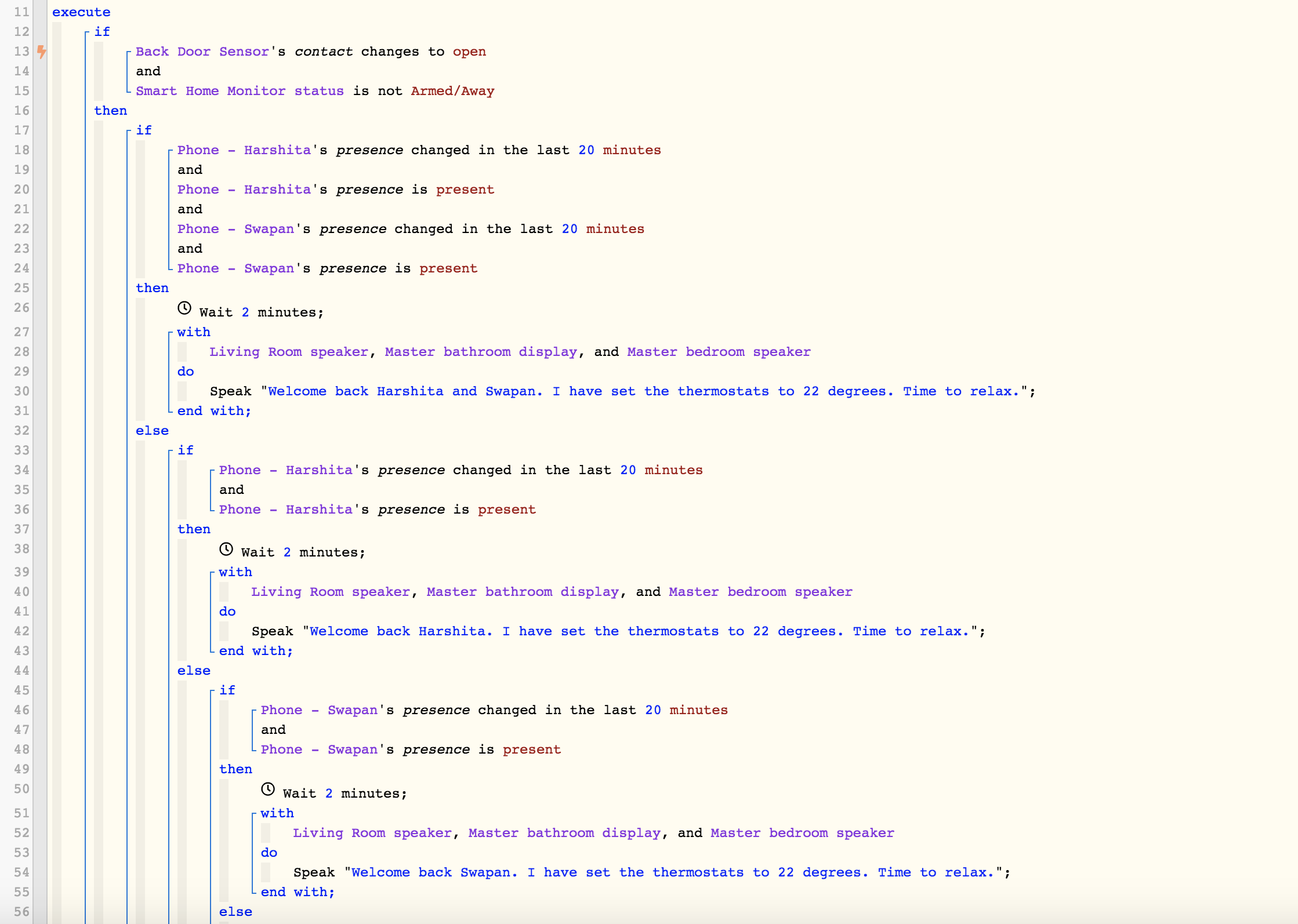Screen dimensions: 1298x924
Task: Click 'Living Room speaker' on line 28
Action: [289, 352]
